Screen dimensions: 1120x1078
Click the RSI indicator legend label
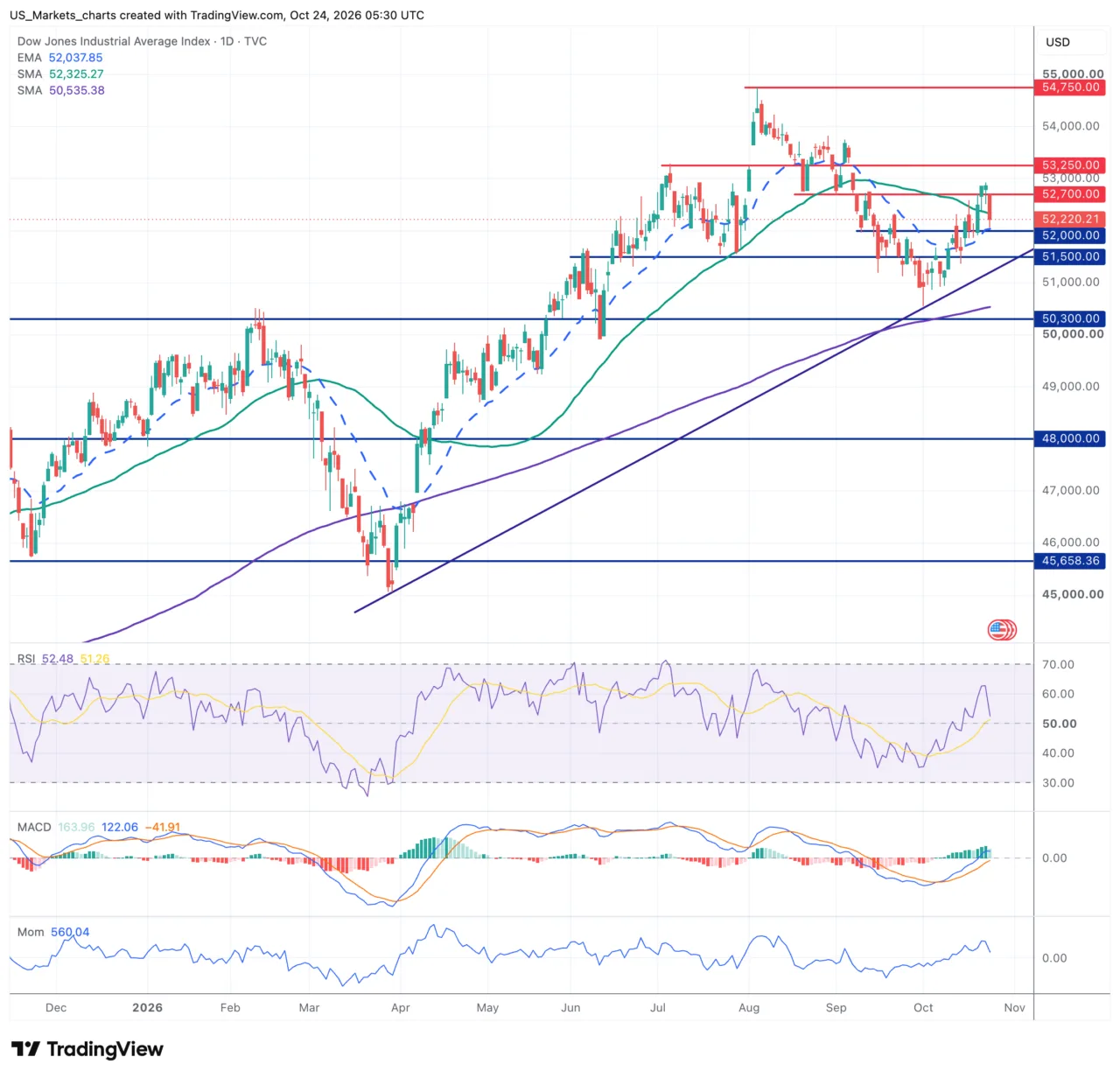coord(26,659)
